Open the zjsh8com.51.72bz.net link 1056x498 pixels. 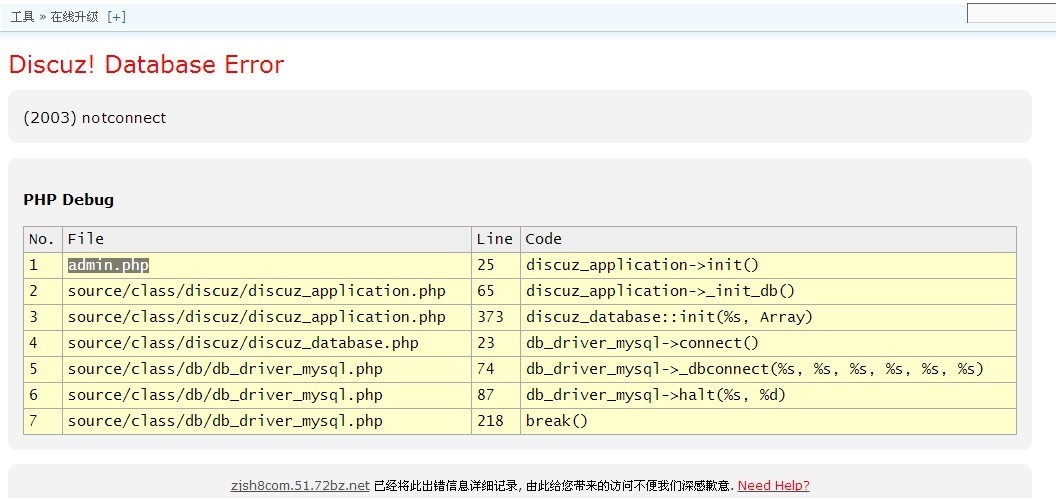[300, 485]
